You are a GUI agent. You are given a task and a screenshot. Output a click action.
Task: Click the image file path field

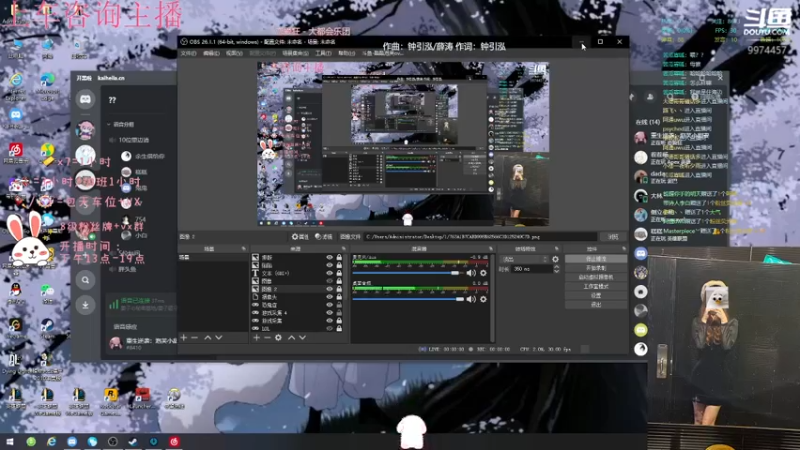[x=480, y=237]
